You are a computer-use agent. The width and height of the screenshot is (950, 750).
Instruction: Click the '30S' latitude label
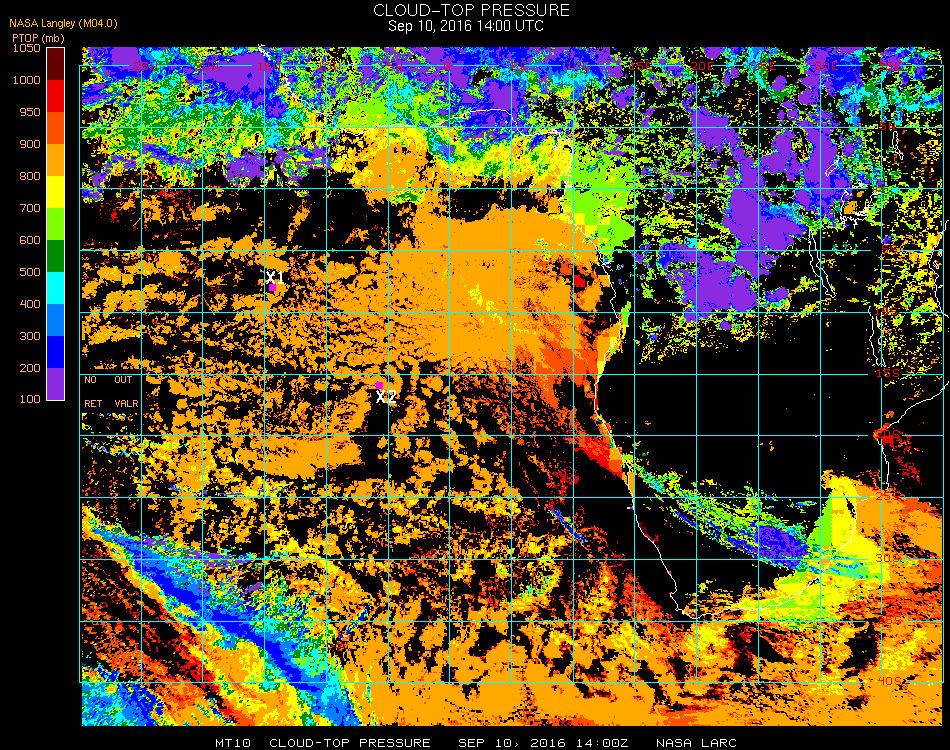(x=888, y=558)
